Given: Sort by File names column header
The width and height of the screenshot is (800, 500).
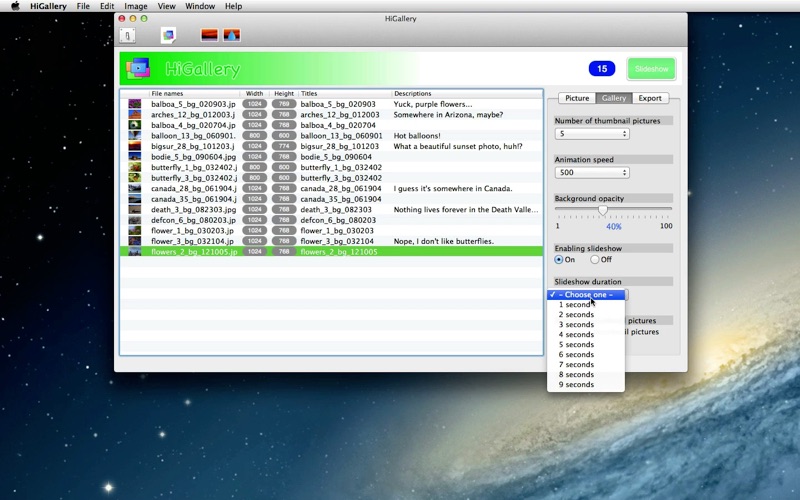Looking at the screenshot, I should click(x=195, y=93).
